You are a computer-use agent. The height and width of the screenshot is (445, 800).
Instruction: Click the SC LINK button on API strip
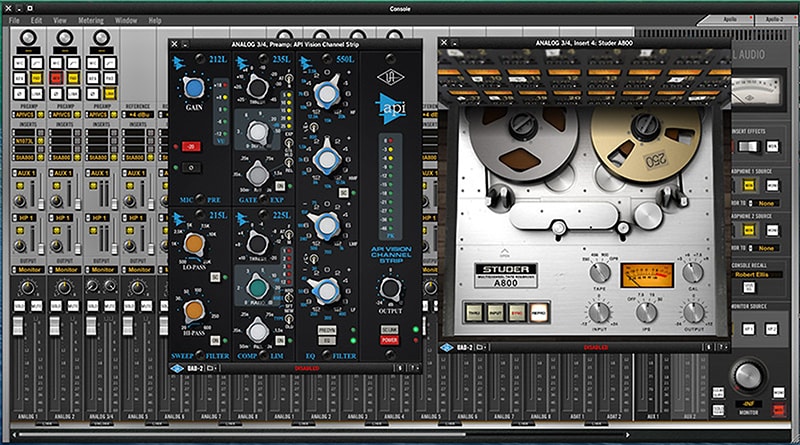click(x=389, y=330)
